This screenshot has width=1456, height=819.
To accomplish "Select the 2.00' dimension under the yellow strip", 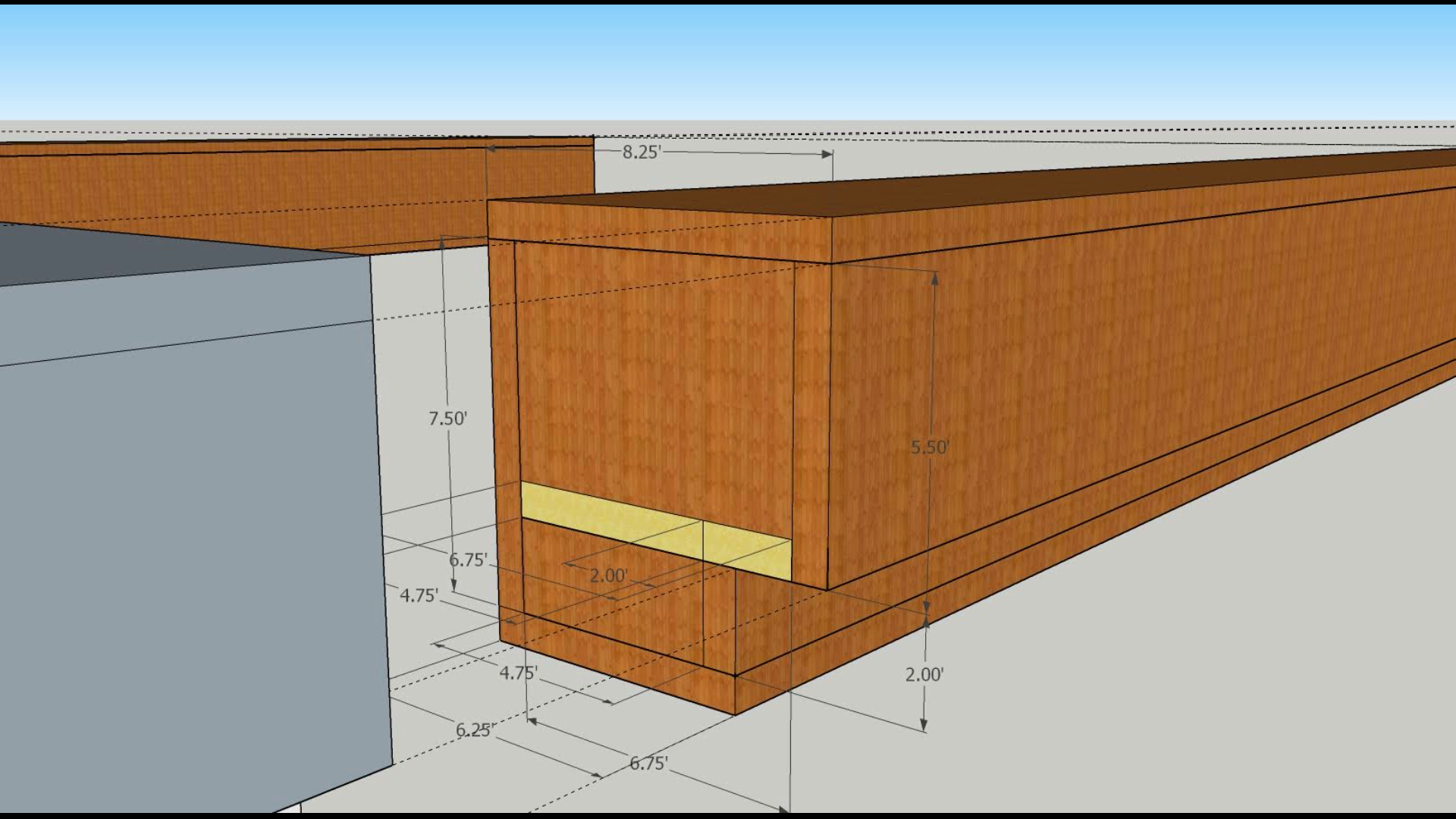I will [x=608, y=576].
